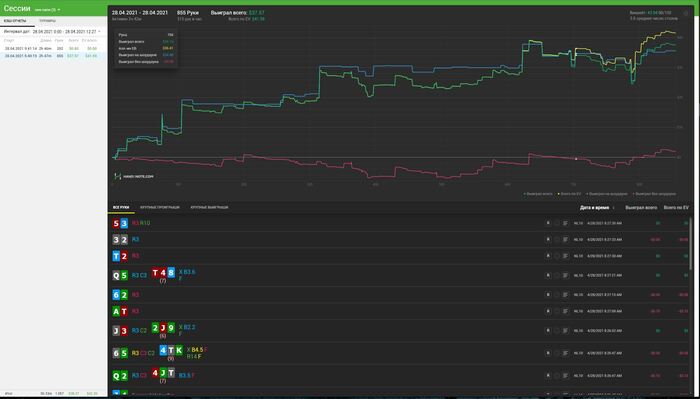
Task: Click the Руки column header in sessions list
Action: [x=59, y=41]
